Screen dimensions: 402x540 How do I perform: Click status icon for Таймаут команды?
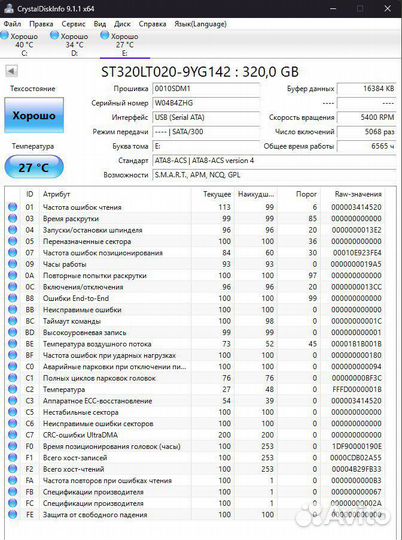12,321
